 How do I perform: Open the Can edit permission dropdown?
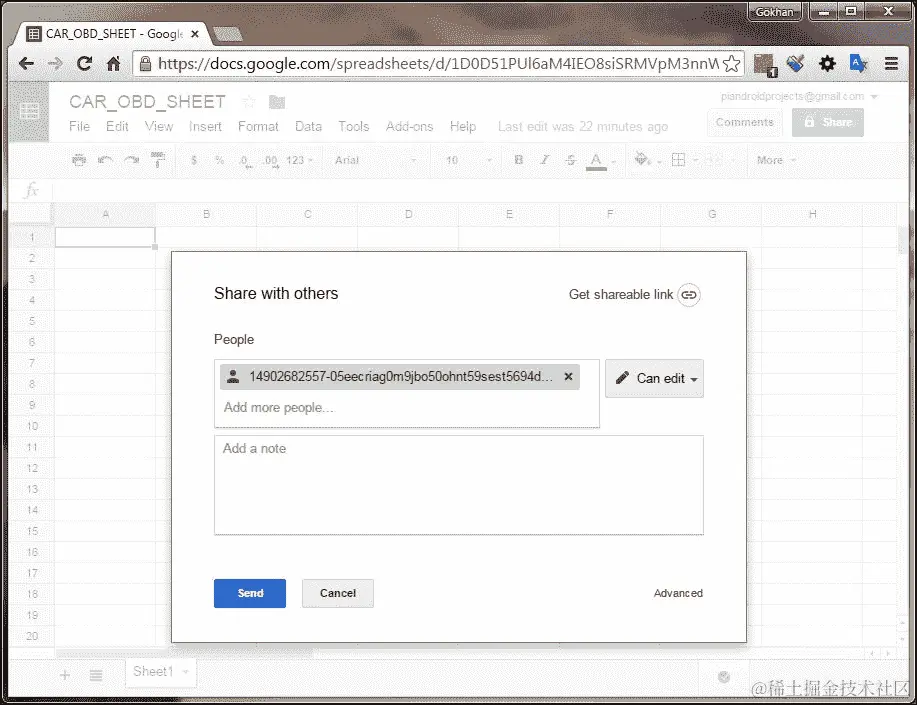(x=654, y=379)
